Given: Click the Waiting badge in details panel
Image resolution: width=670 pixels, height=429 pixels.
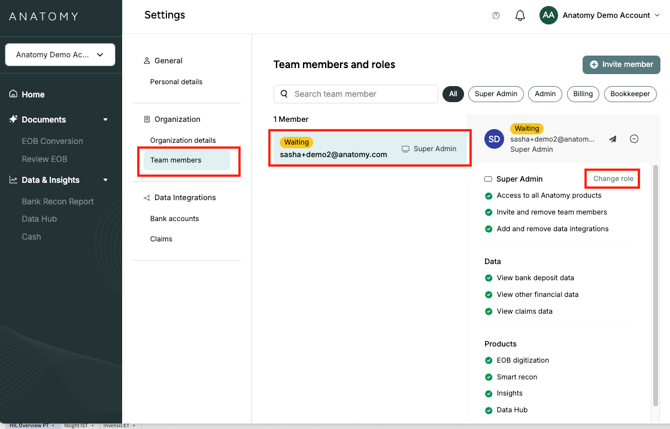Looking at the screenshot, I should [526, 128].
